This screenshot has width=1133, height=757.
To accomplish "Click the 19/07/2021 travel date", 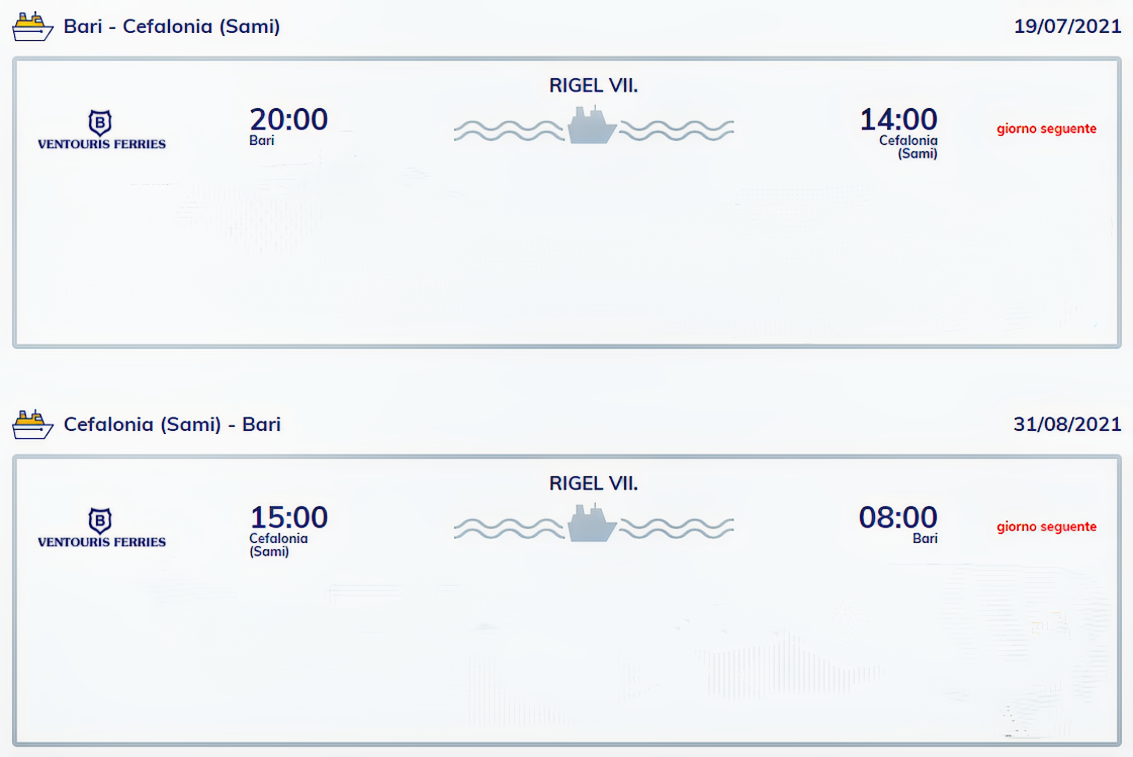I will click(1067, 27).
